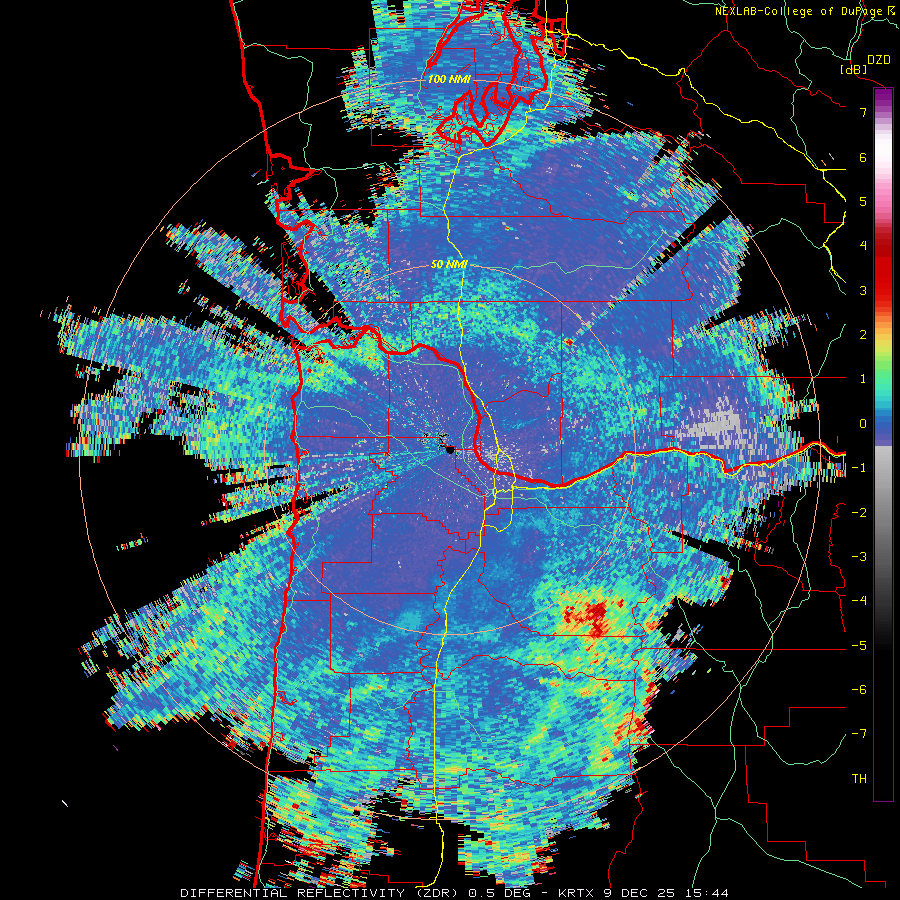Image resolution: width=900 pixels, height=900 pixels.
Task: Click the "-1" value on the color scale
Action: pyautogui.click(x=859, y=468)
